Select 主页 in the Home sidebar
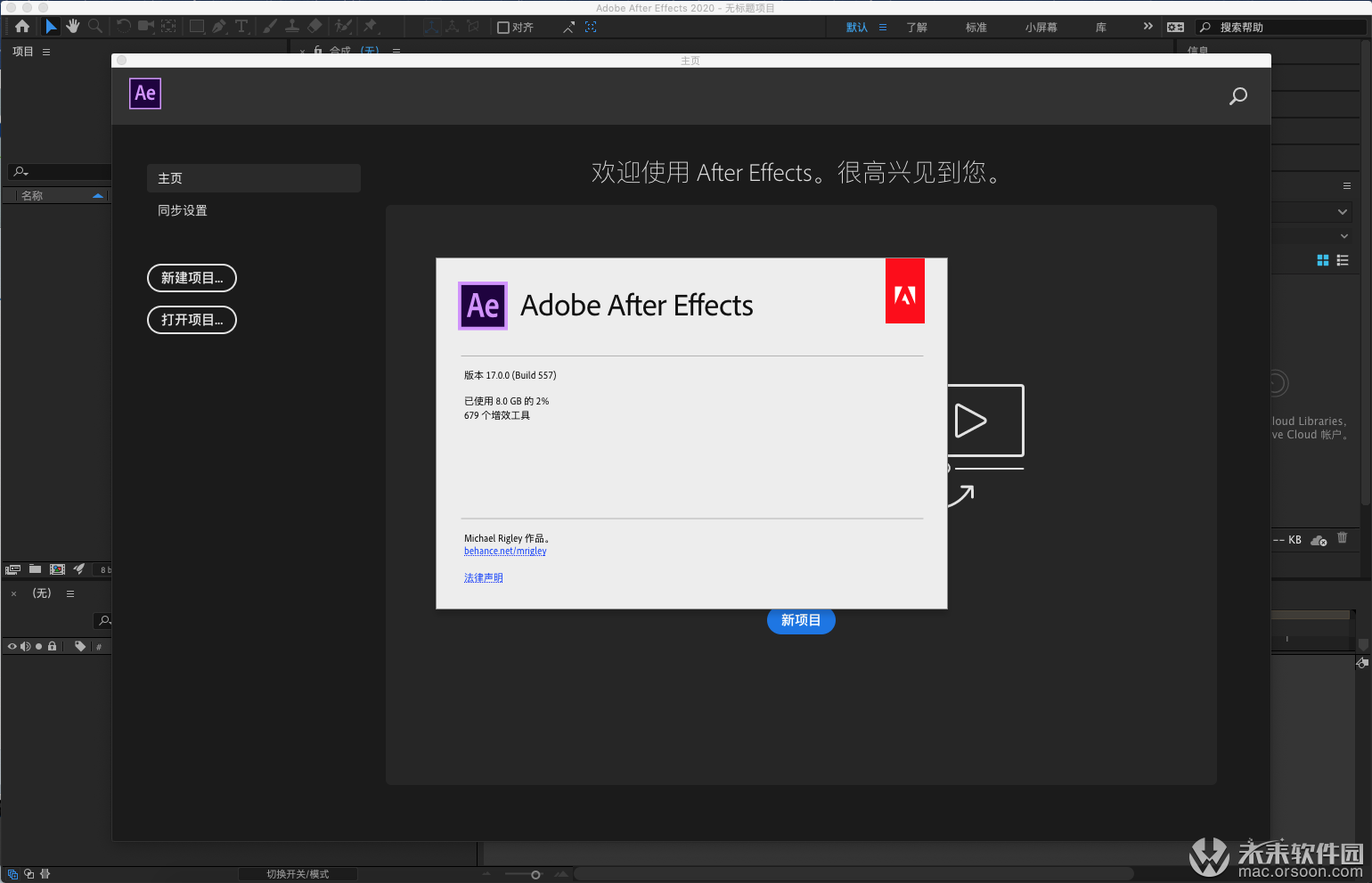This screenshot has height=883, width=1372. (x=254, y=178)
